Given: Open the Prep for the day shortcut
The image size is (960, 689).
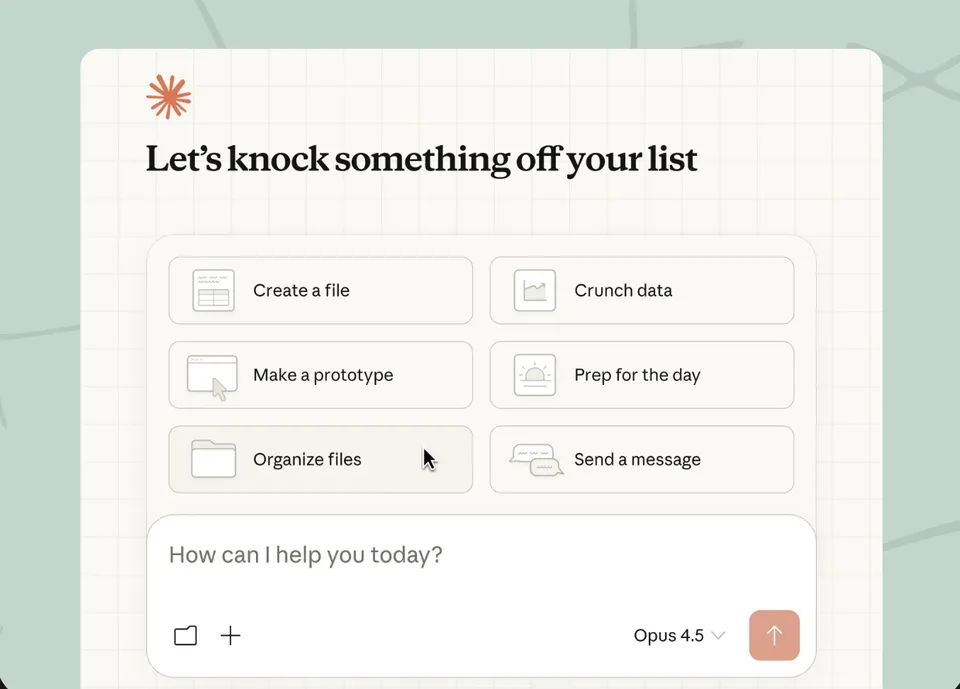Looking at the screenshot, I should tap(641, 375).
